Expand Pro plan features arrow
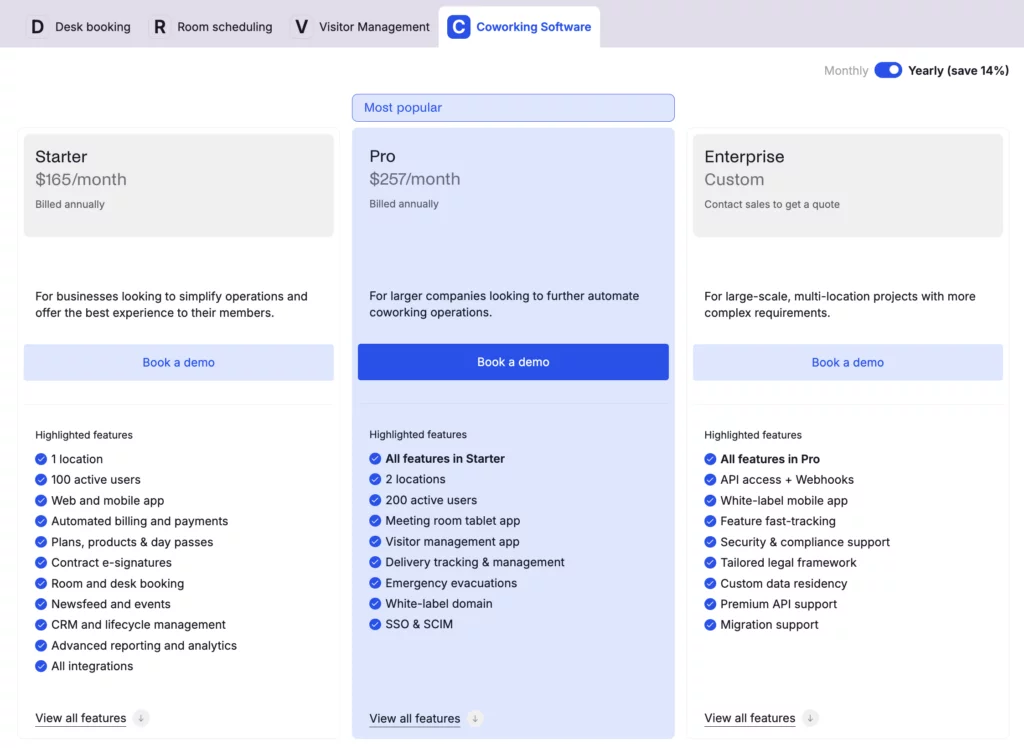The image size is (1024, 755). [x=475, y=718]
